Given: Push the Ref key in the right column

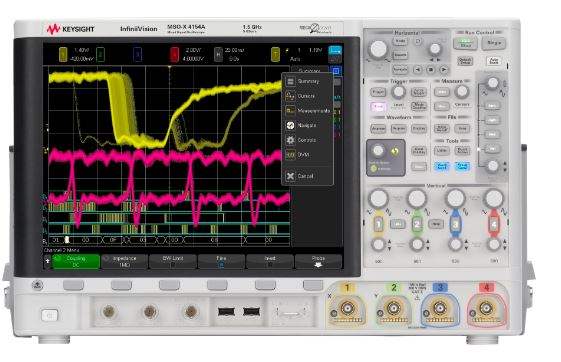Looking at the screenshot, I should (492, 148).
